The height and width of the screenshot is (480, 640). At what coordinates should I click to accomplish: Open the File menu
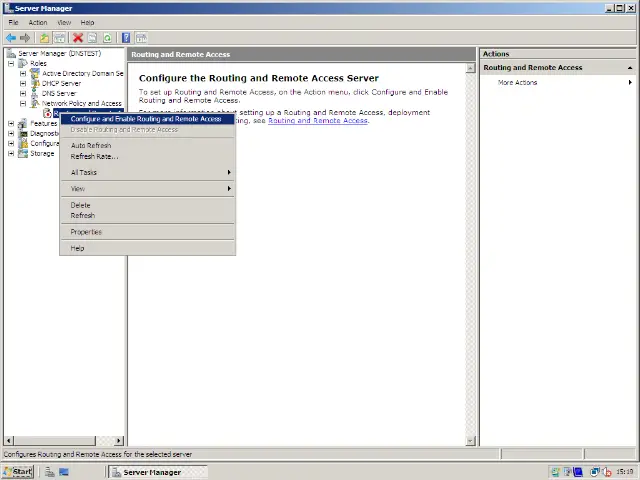point(13,22)
